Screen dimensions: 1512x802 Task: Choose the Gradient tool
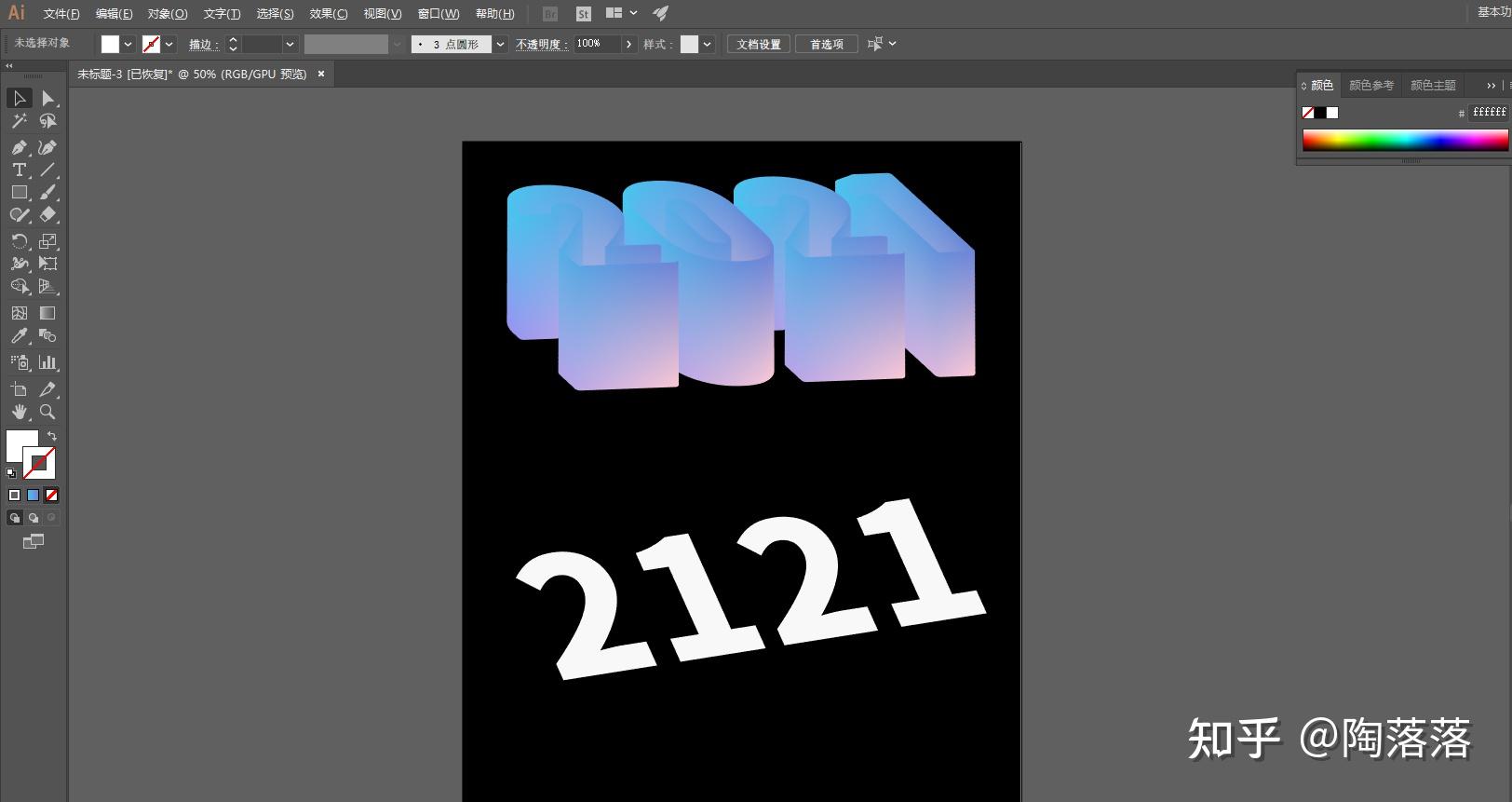point(48,313)
